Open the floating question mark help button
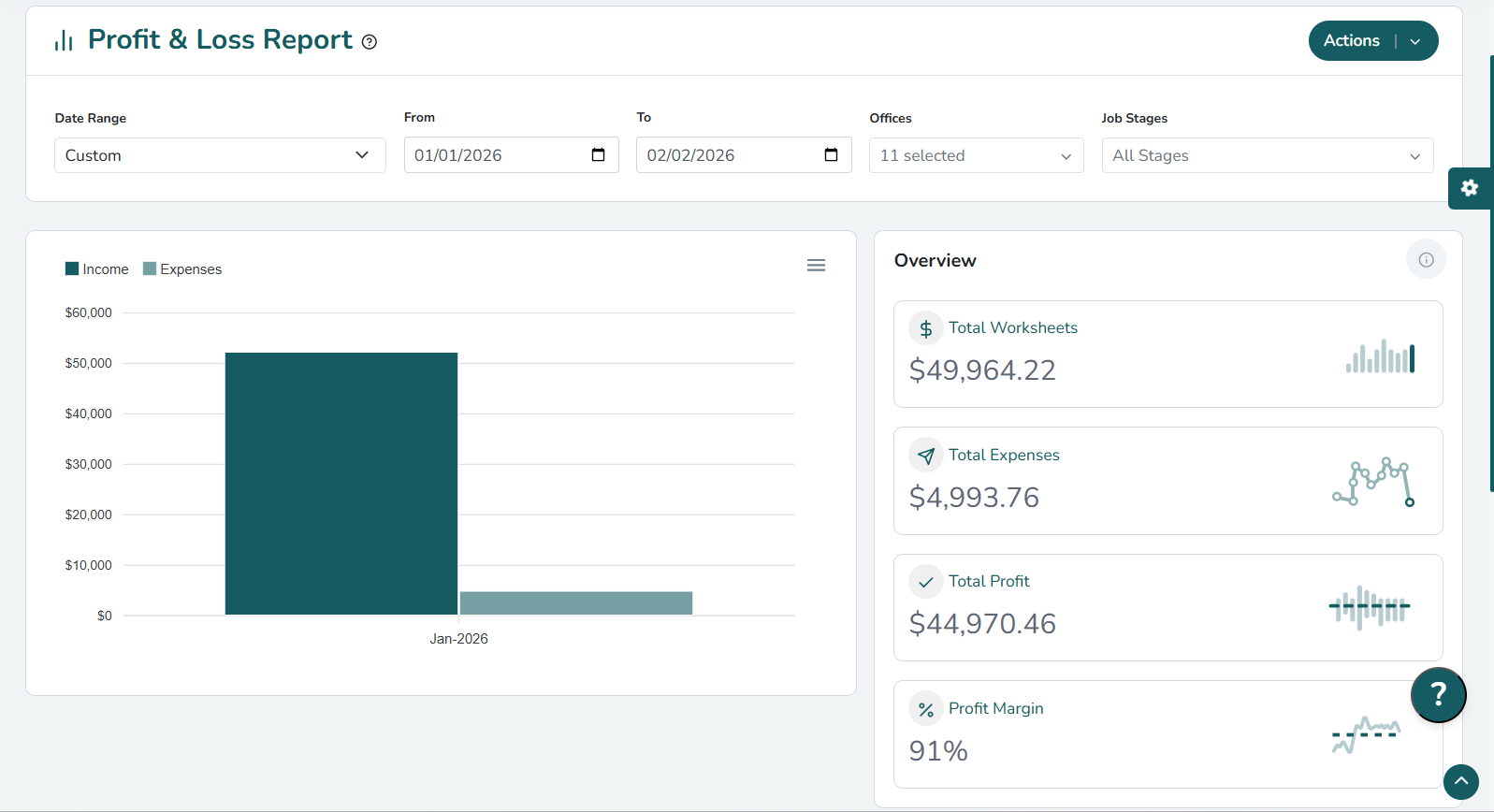The height and width of the screenshot is (812, 1494). point(1438,694)
